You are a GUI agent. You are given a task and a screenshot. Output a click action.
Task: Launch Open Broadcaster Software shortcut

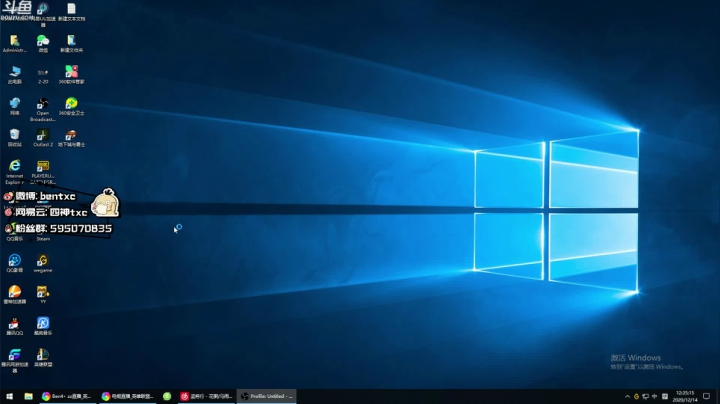pos(43,110)
